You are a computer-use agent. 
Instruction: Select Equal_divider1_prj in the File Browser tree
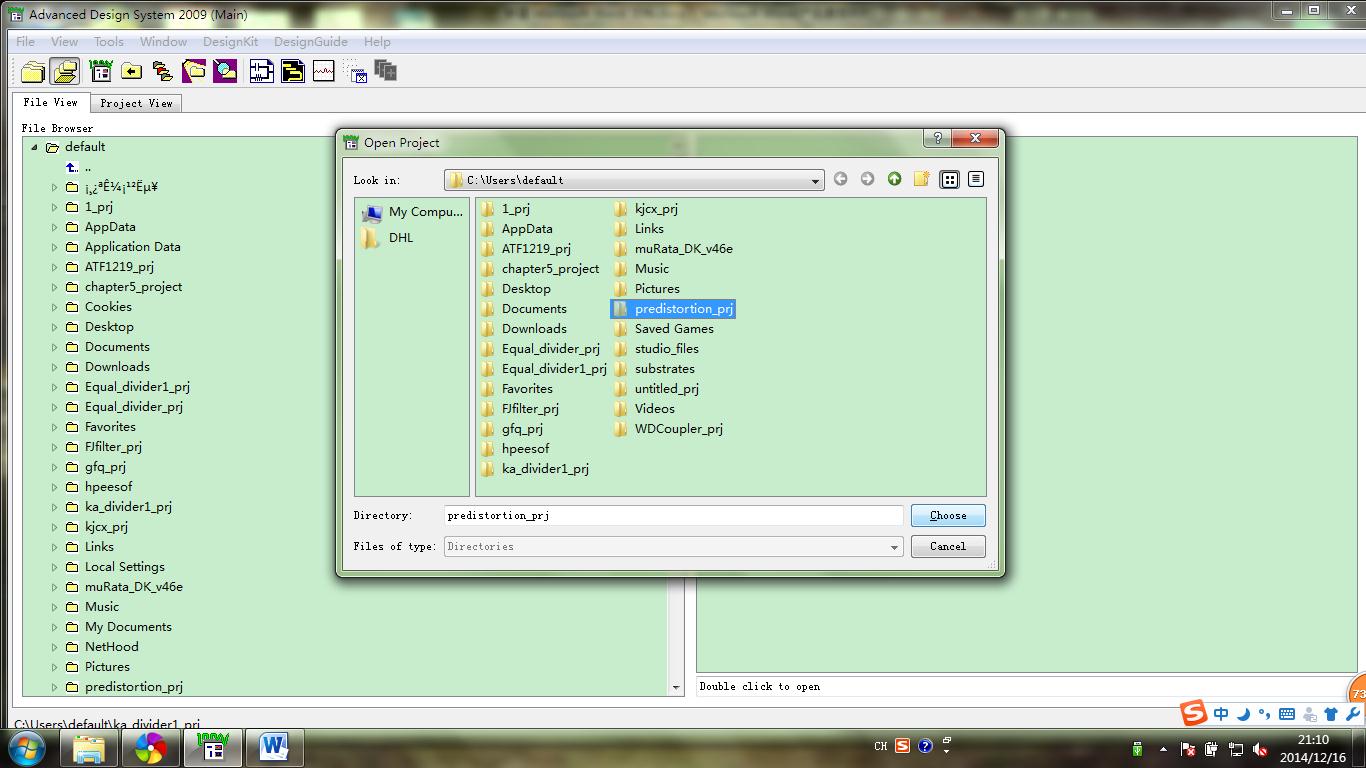point(137,387)
